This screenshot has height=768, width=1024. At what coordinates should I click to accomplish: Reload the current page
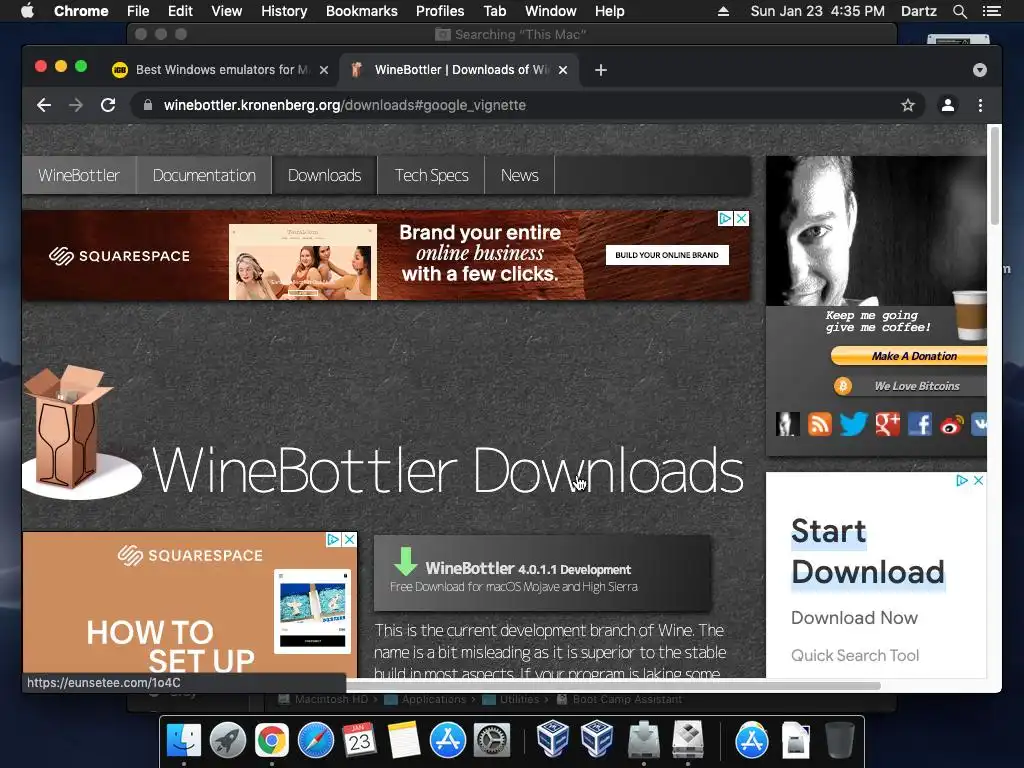tap(108, 105)
